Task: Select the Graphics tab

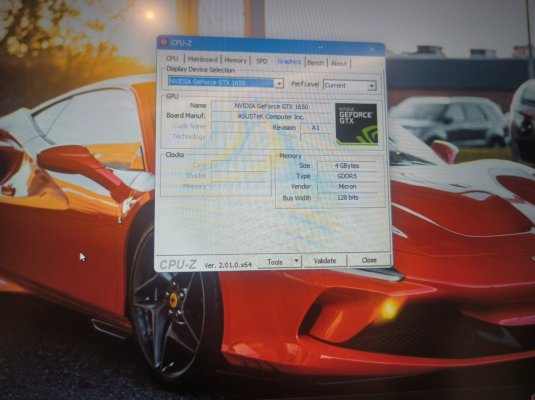Action: coord(289,61)
